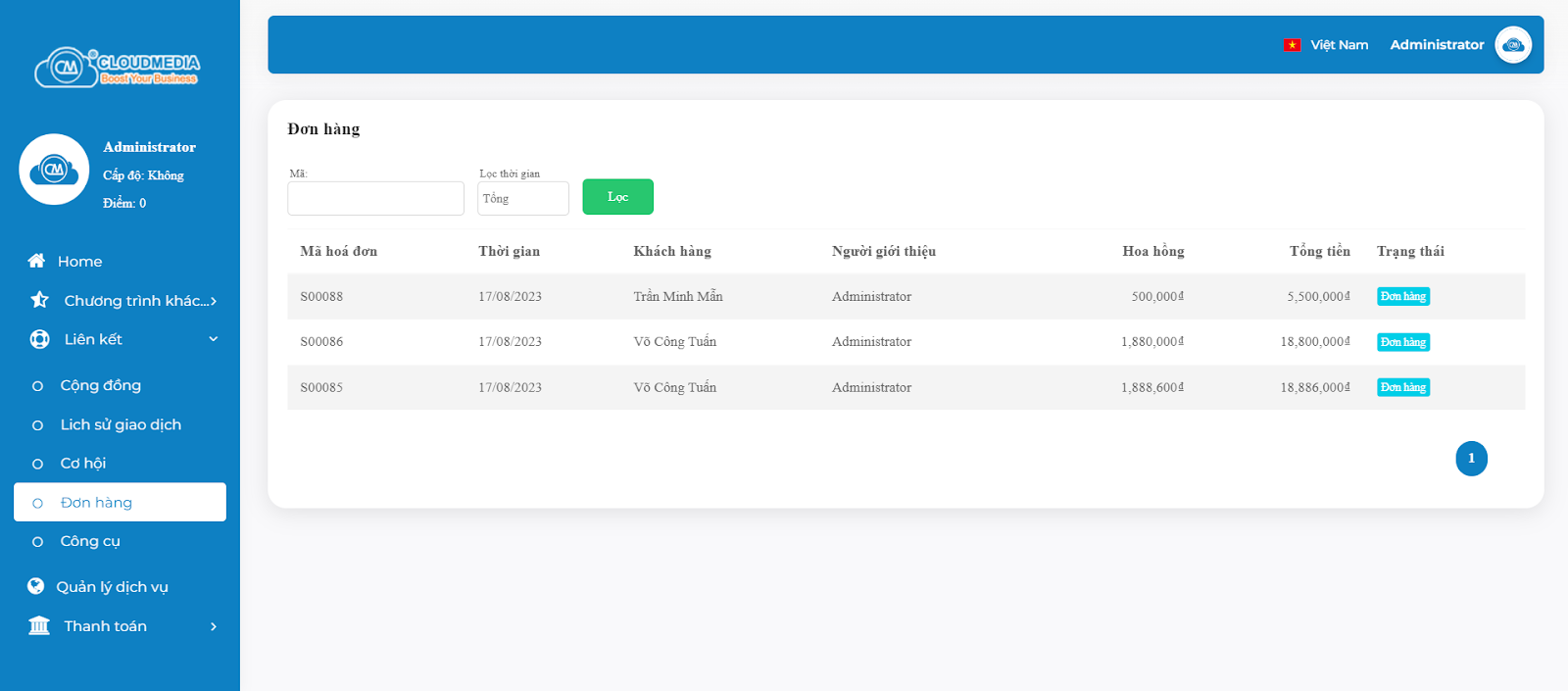
Task: Click the Thời gian column header
Action: [x=509, y=251]
